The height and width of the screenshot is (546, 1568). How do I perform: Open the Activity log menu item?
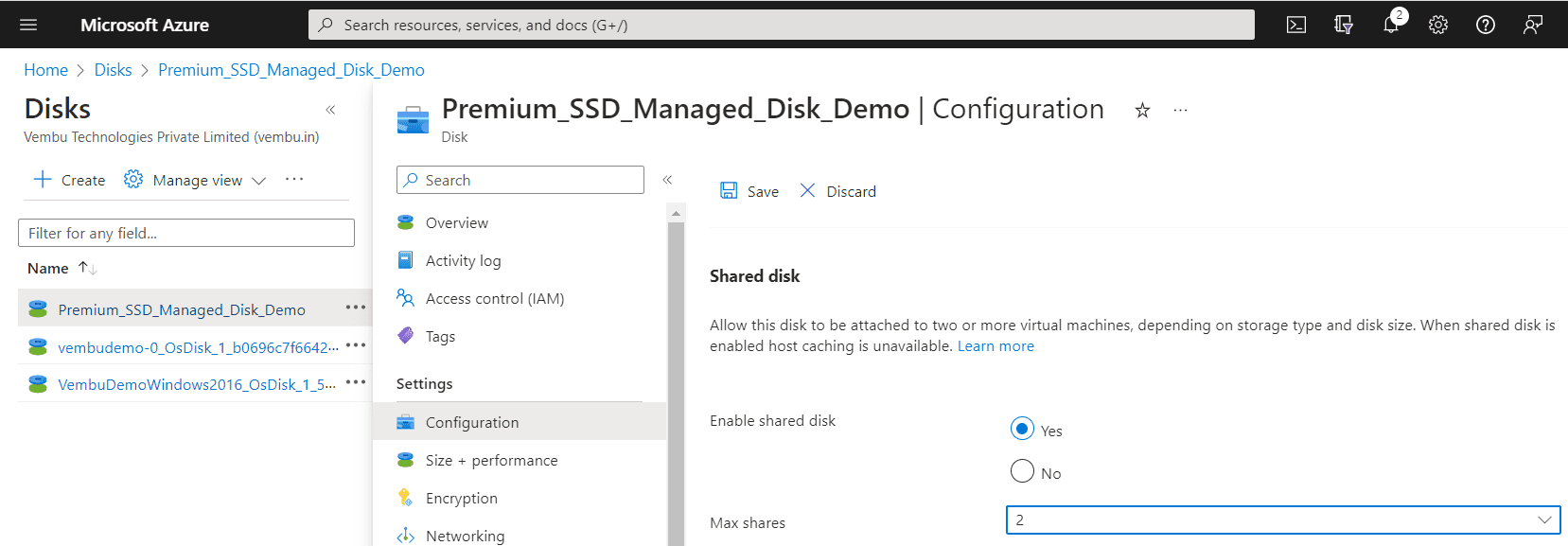tap(463, 261)
